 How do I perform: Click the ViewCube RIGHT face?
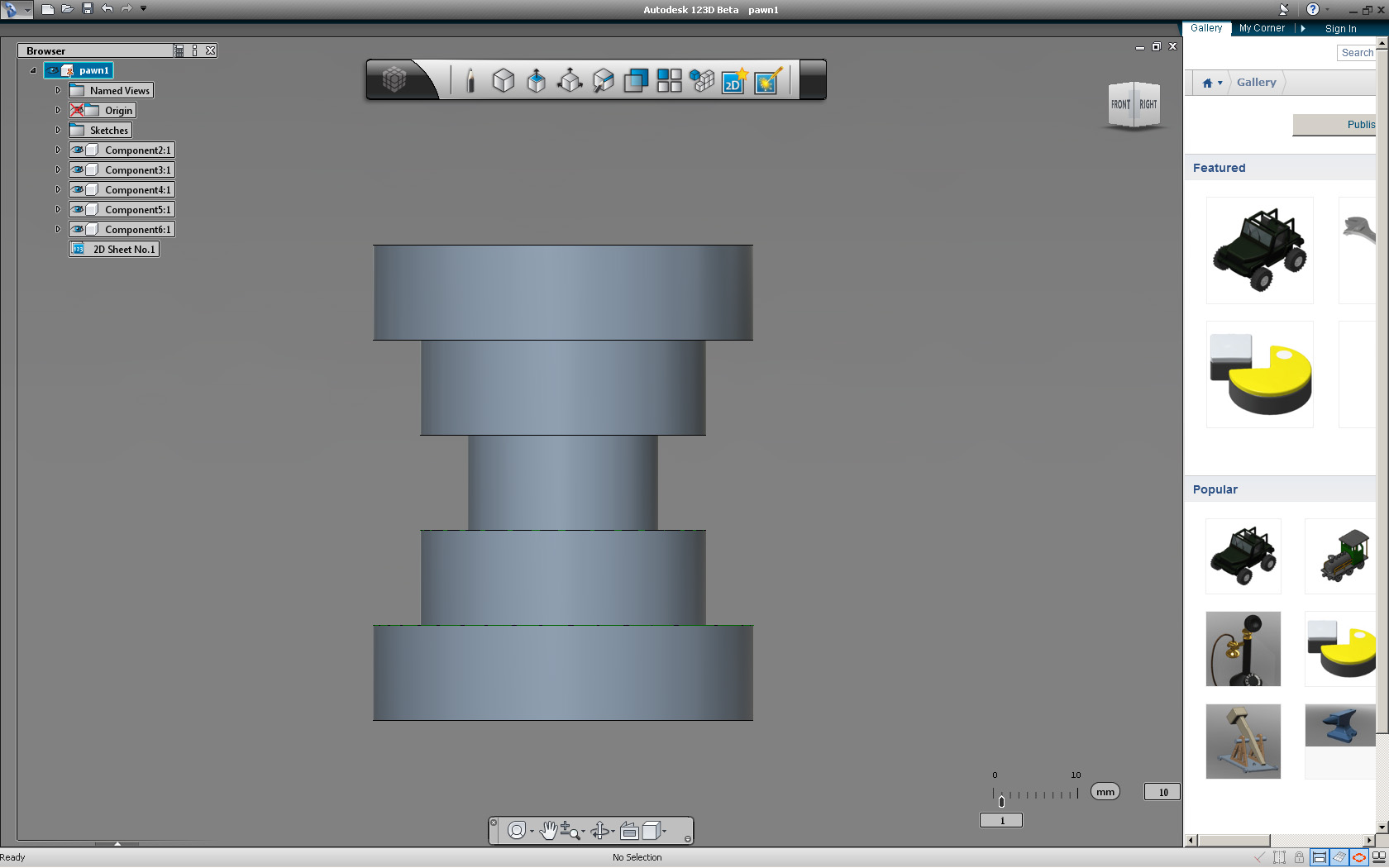tap(1148, 104)
